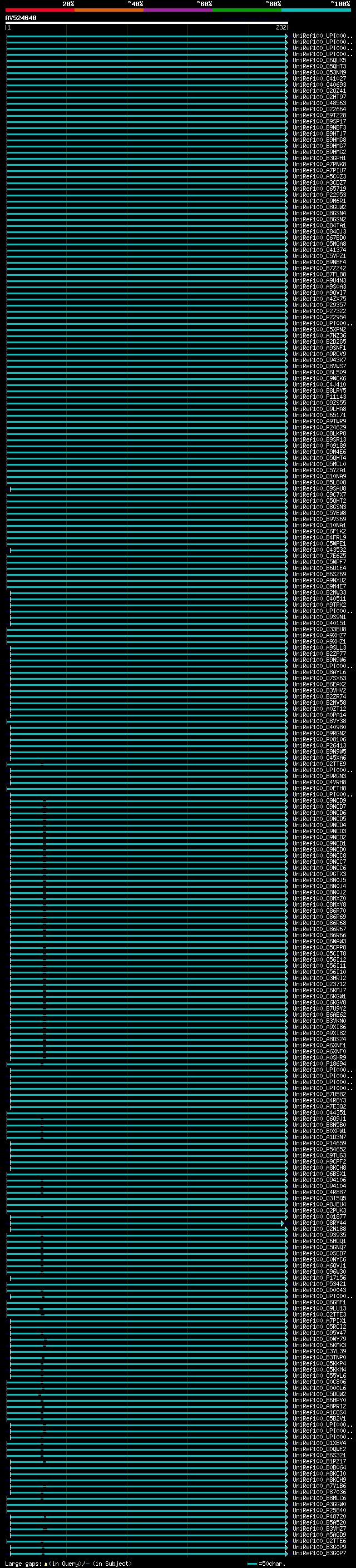Screen dimensions: 356x1568
Task: Pick hit UniRef100_Q9GTX3
Action: pyautogui.click(x=319, y=873)
